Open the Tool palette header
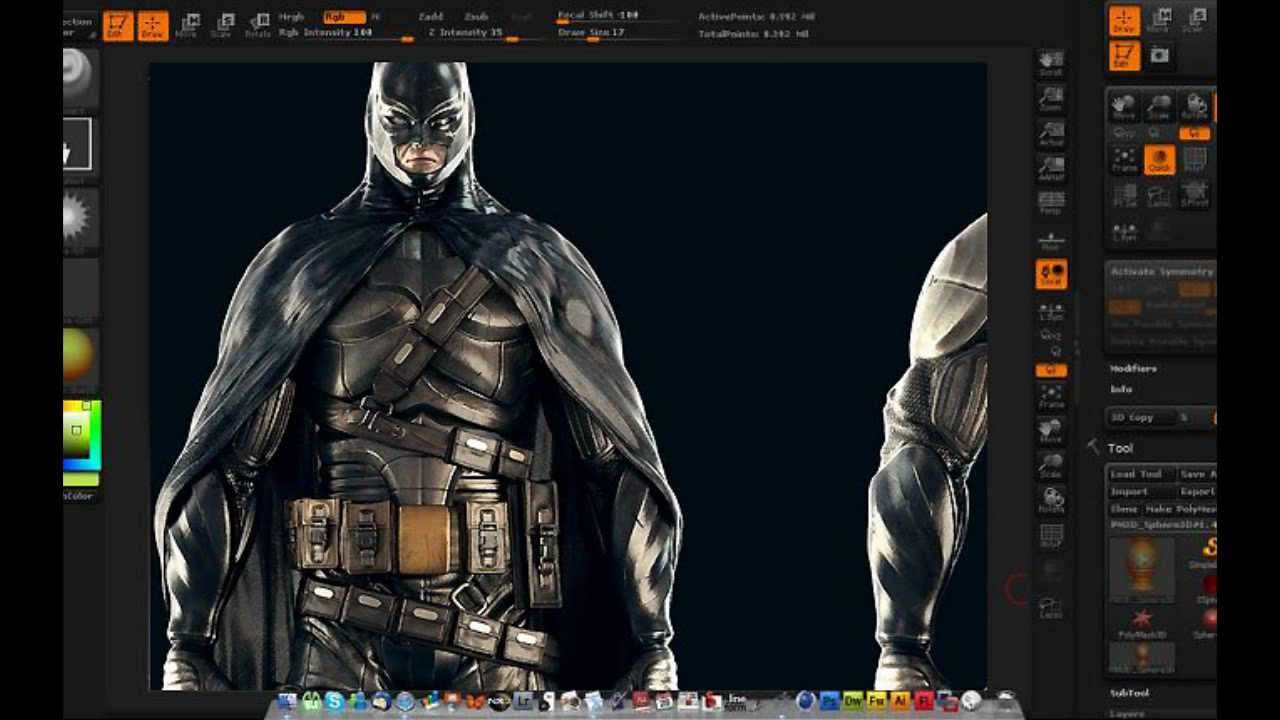 pos(1121,449)
